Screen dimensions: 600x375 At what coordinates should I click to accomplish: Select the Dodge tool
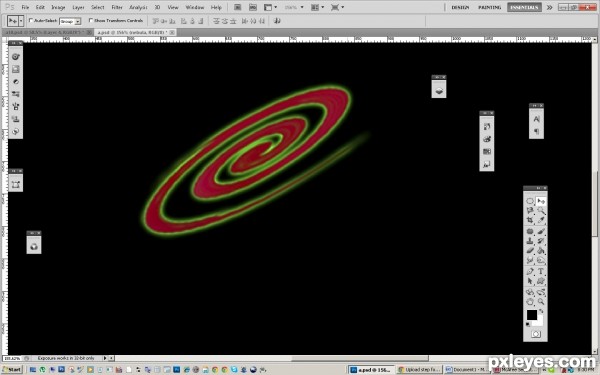click(541, 260)
